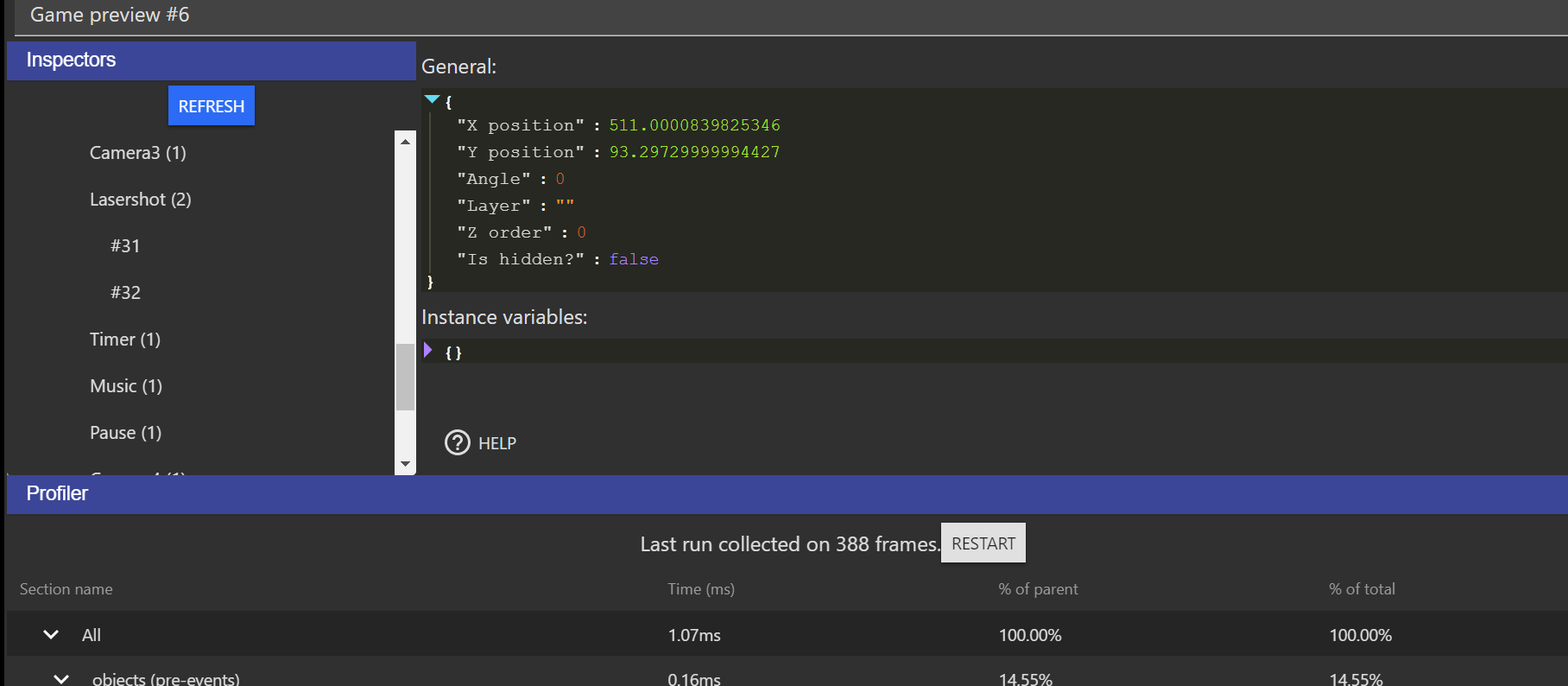Select Lasershot (2) object group
Screen dimensions: 1568x686
(141, 200)
